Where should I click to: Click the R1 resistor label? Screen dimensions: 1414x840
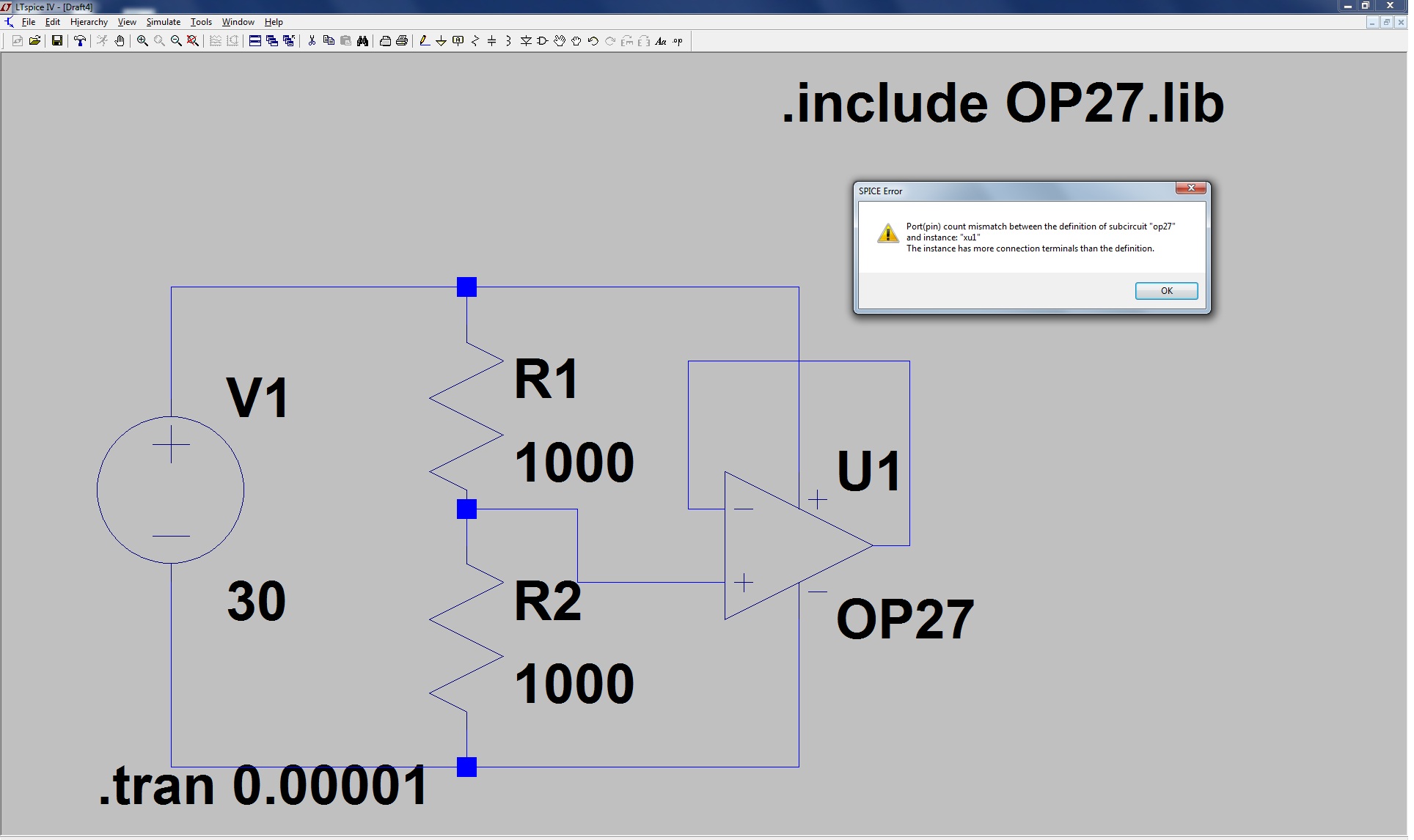(546, 379)
